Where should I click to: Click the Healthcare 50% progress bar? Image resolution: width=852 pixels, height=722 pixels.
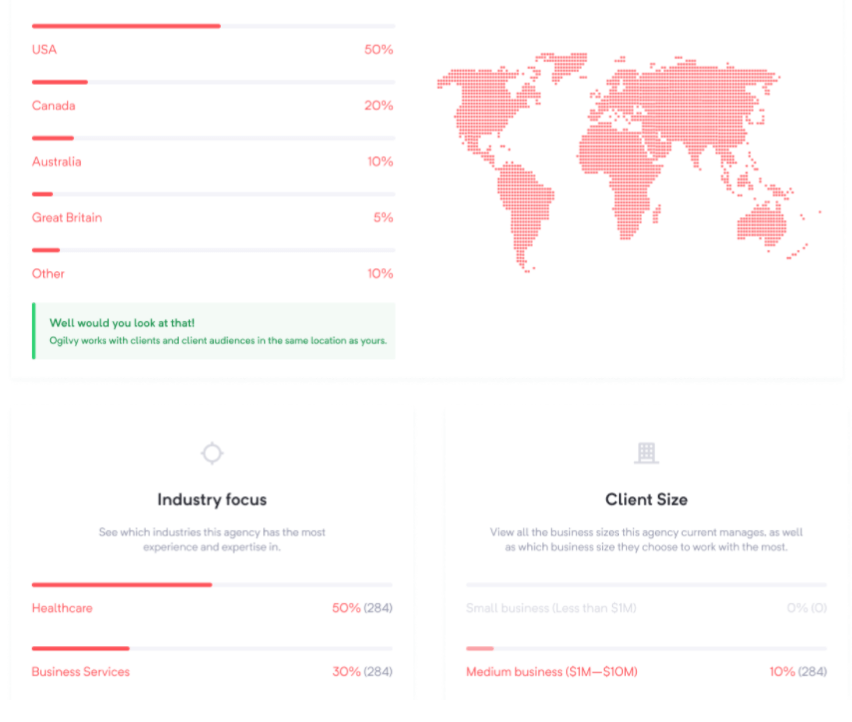212,585
